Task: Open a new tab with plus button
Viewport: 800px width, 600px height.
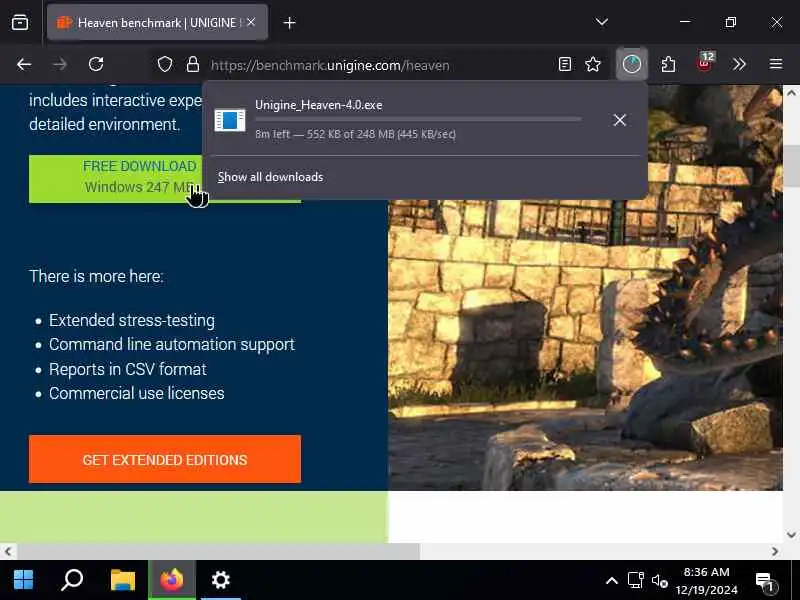Action: click(289, 23)
